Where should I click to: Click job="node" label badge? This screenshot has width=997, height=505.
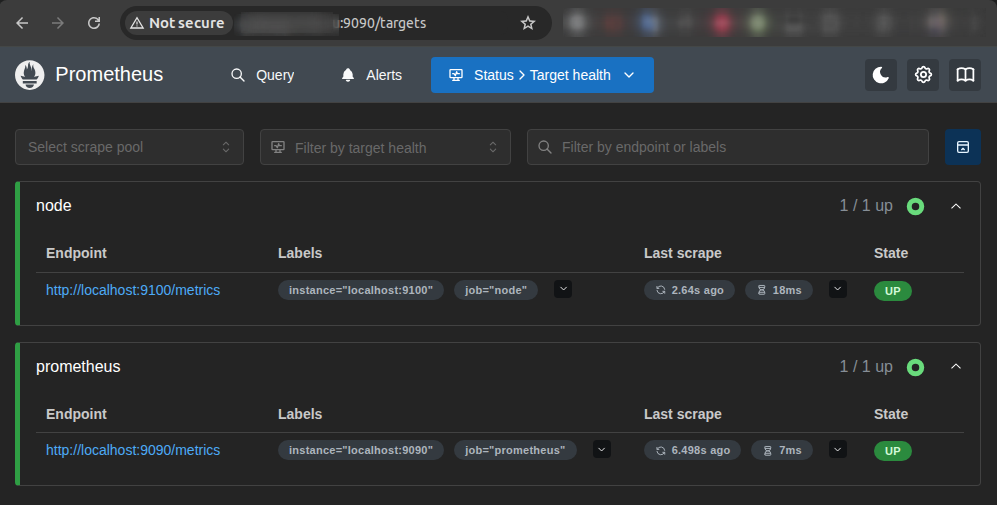click(x=496, y=290)
